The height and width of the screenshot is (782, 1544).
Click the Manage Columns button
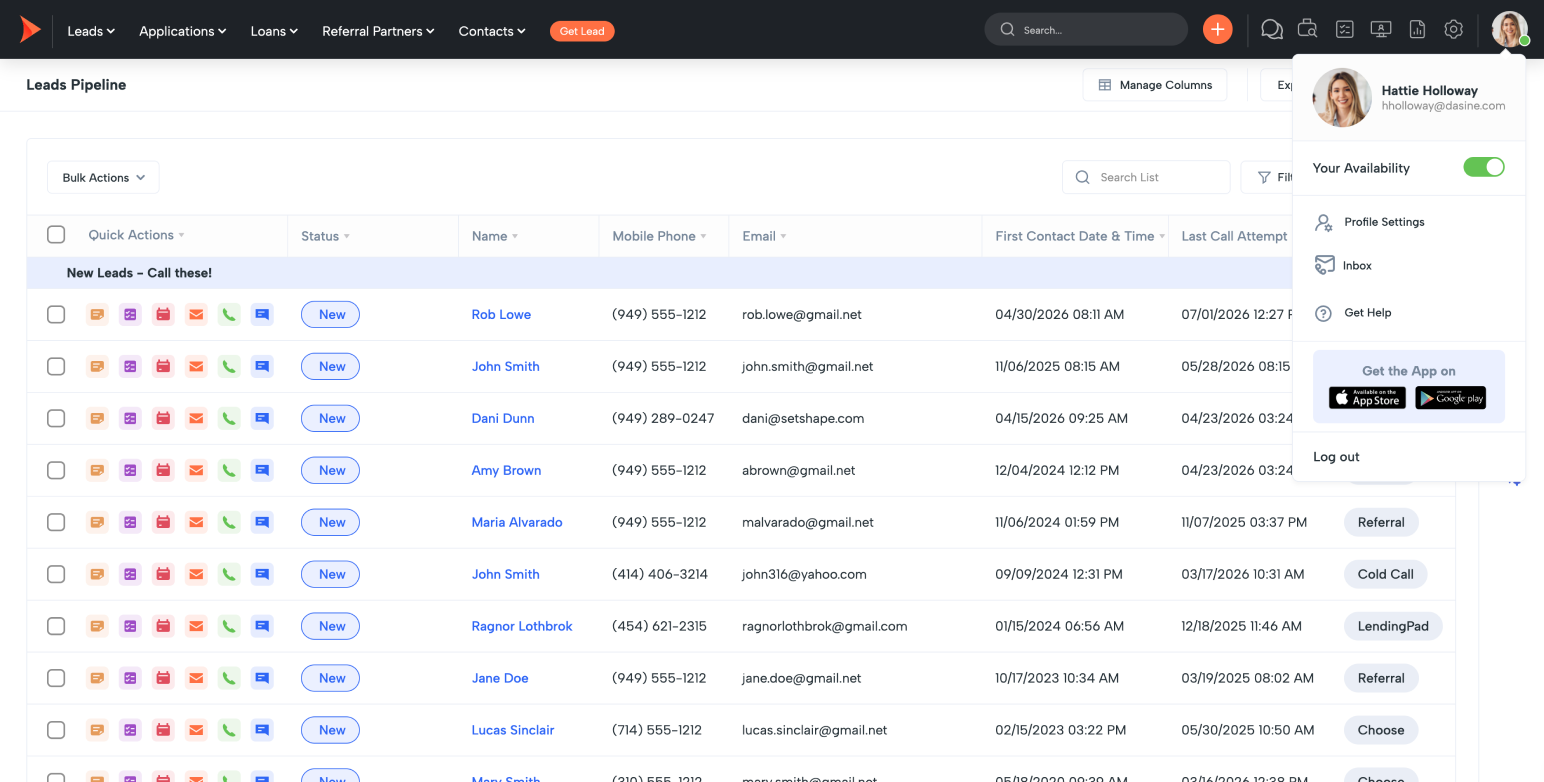1155,85
